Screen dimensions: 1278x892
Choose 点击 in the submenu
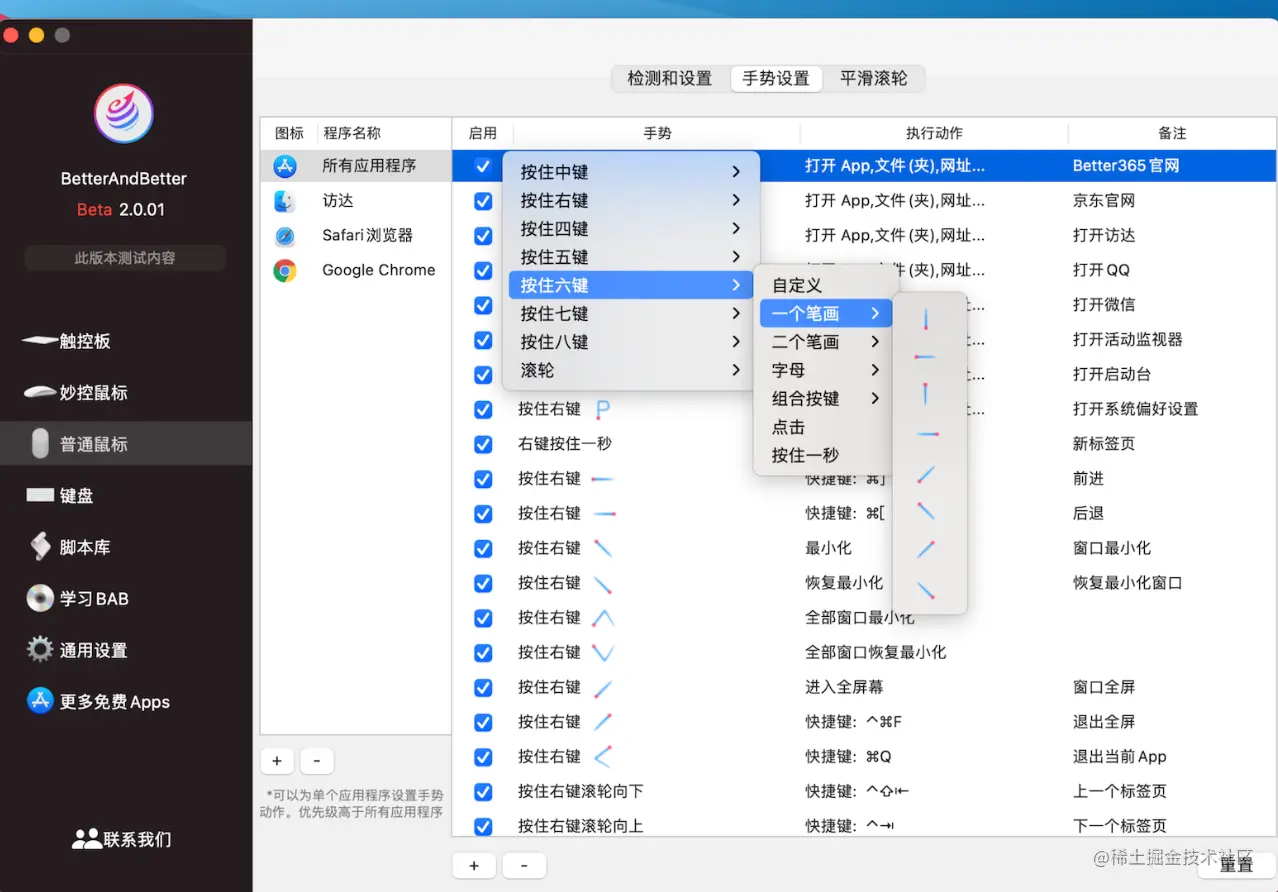click(x=825, y=427)
